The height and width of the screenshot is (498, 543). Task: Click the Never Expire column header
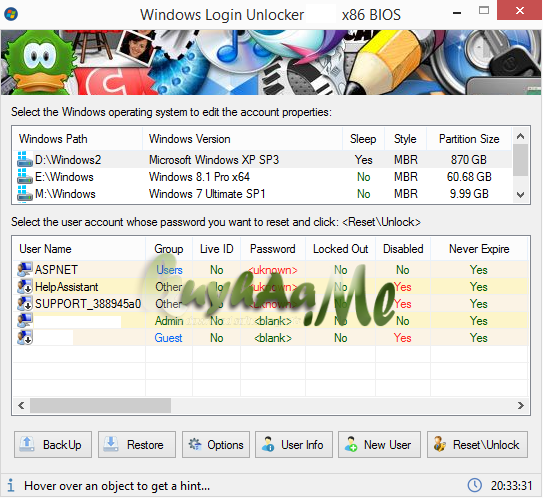click(x=479, y=249)
